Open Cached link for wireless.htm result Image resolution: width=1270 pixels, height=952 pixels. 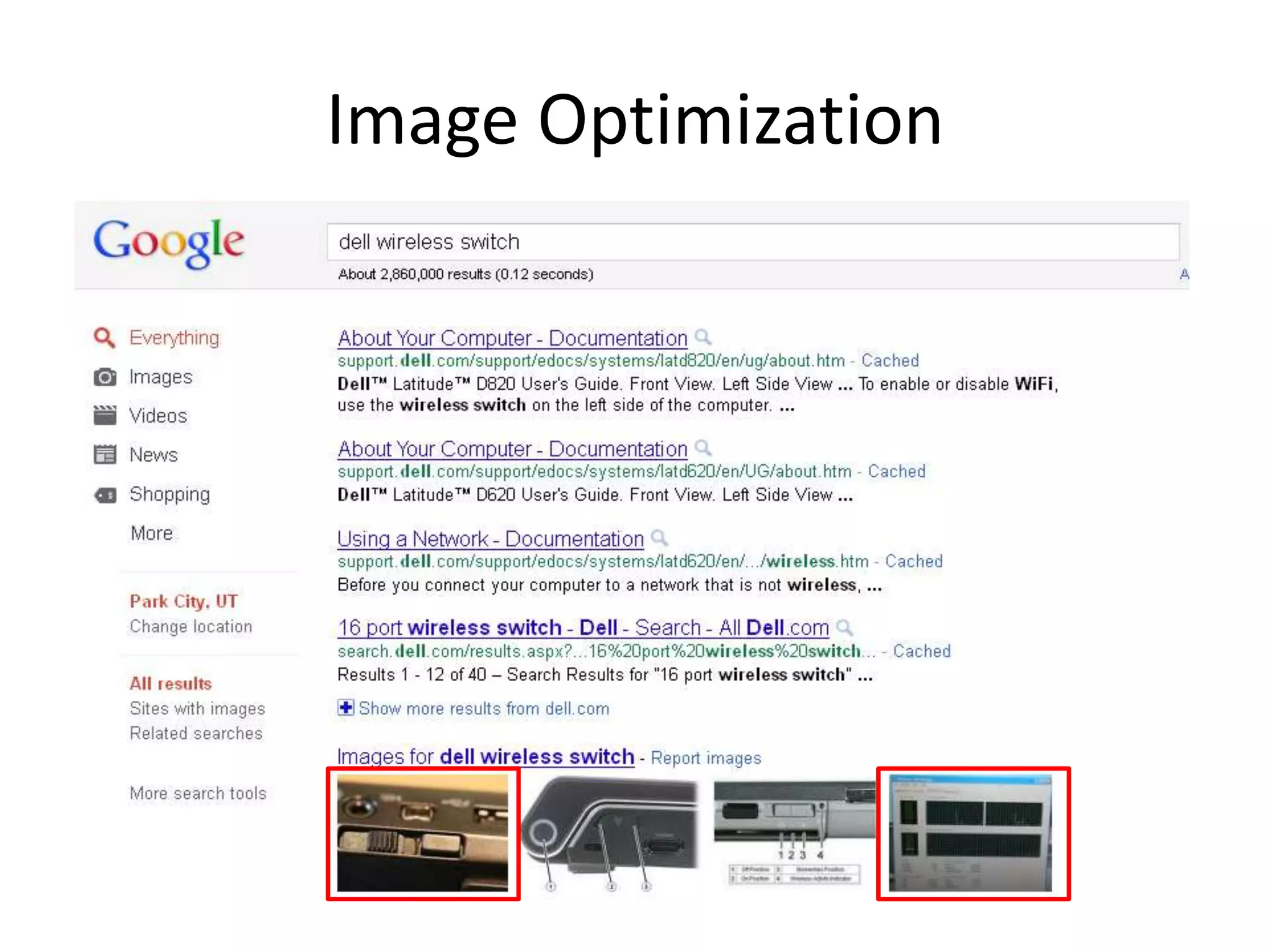[913, 562]
